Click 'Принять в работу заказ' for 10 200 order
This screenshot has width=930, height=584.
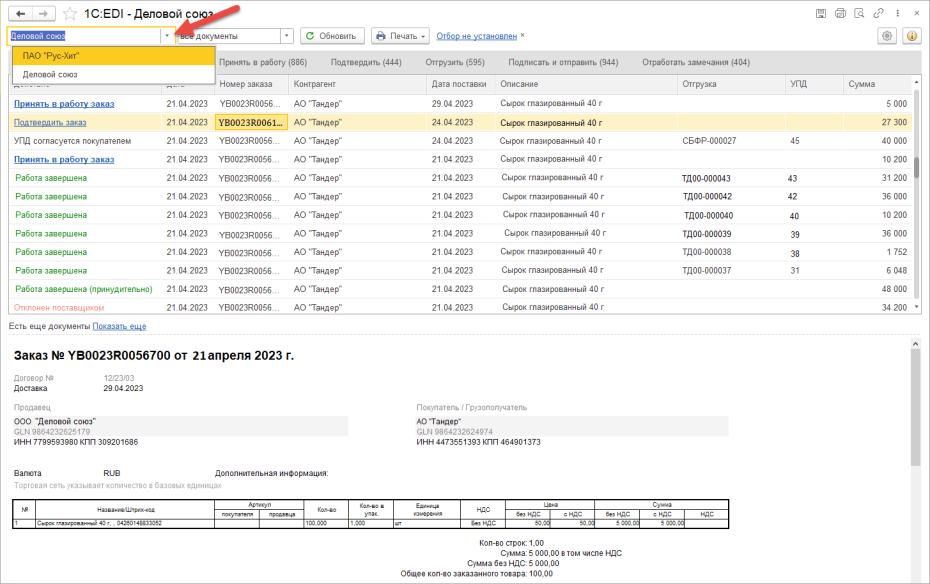click(x=64, y=159)
